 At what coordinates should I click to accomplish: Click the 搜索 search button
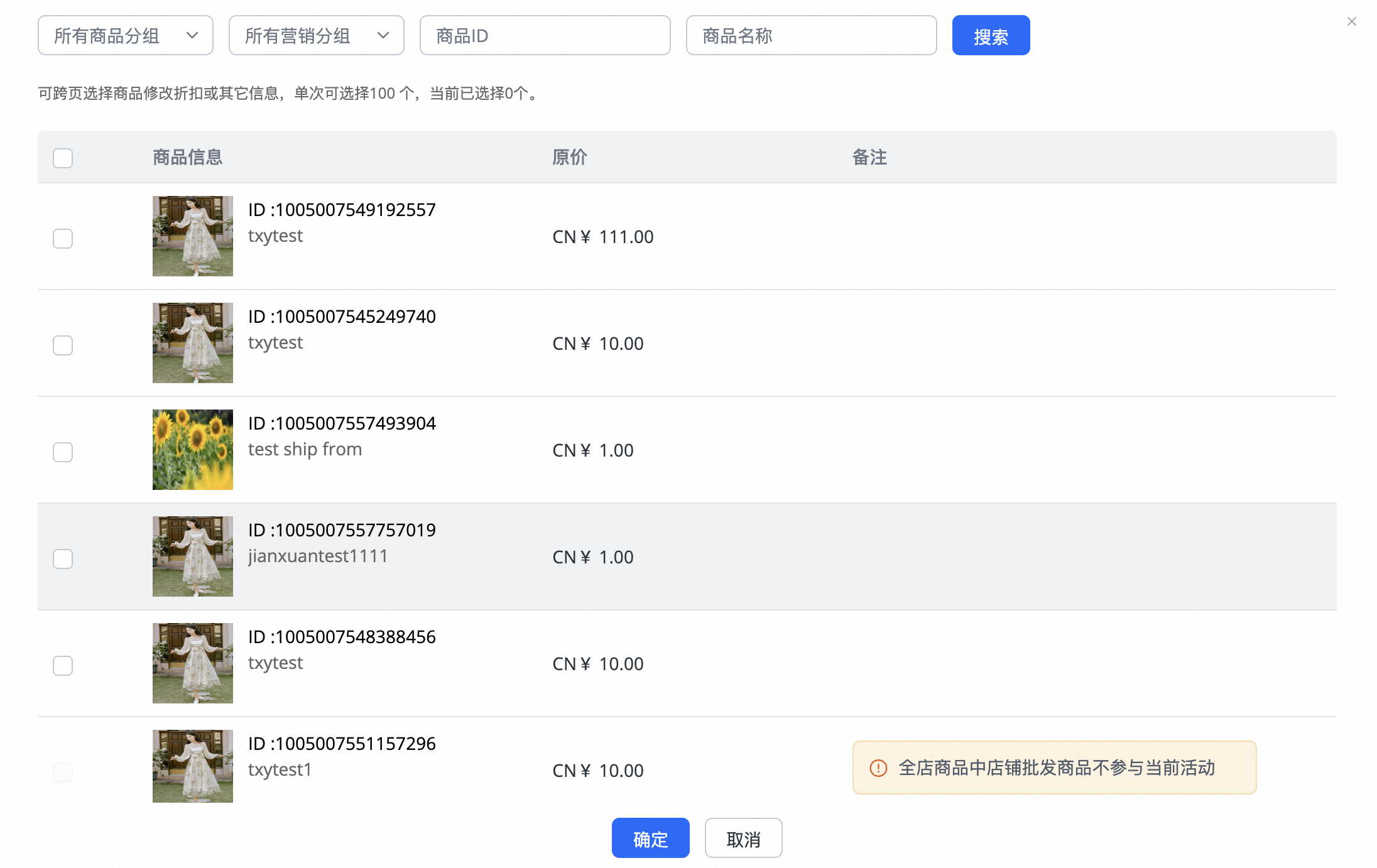pos(991,36)
